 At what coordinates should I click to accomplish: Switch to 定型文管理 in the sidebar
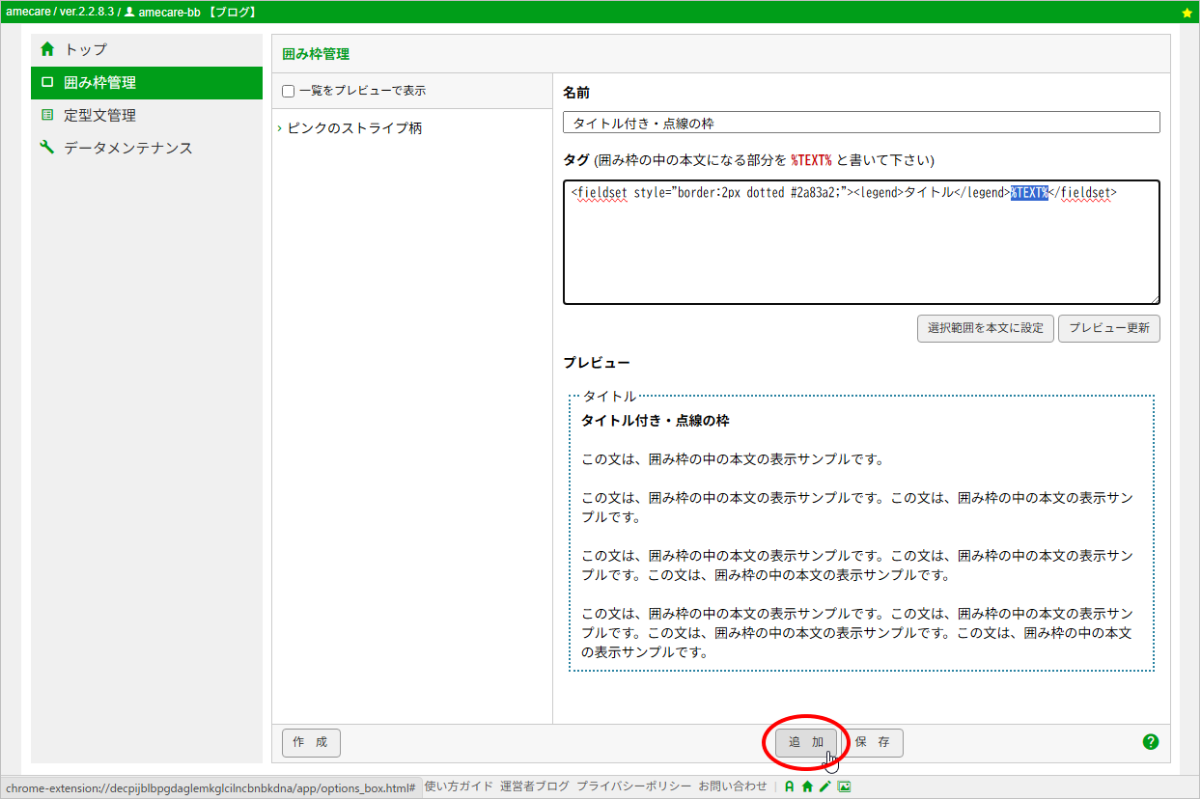(x=99, y=115)
